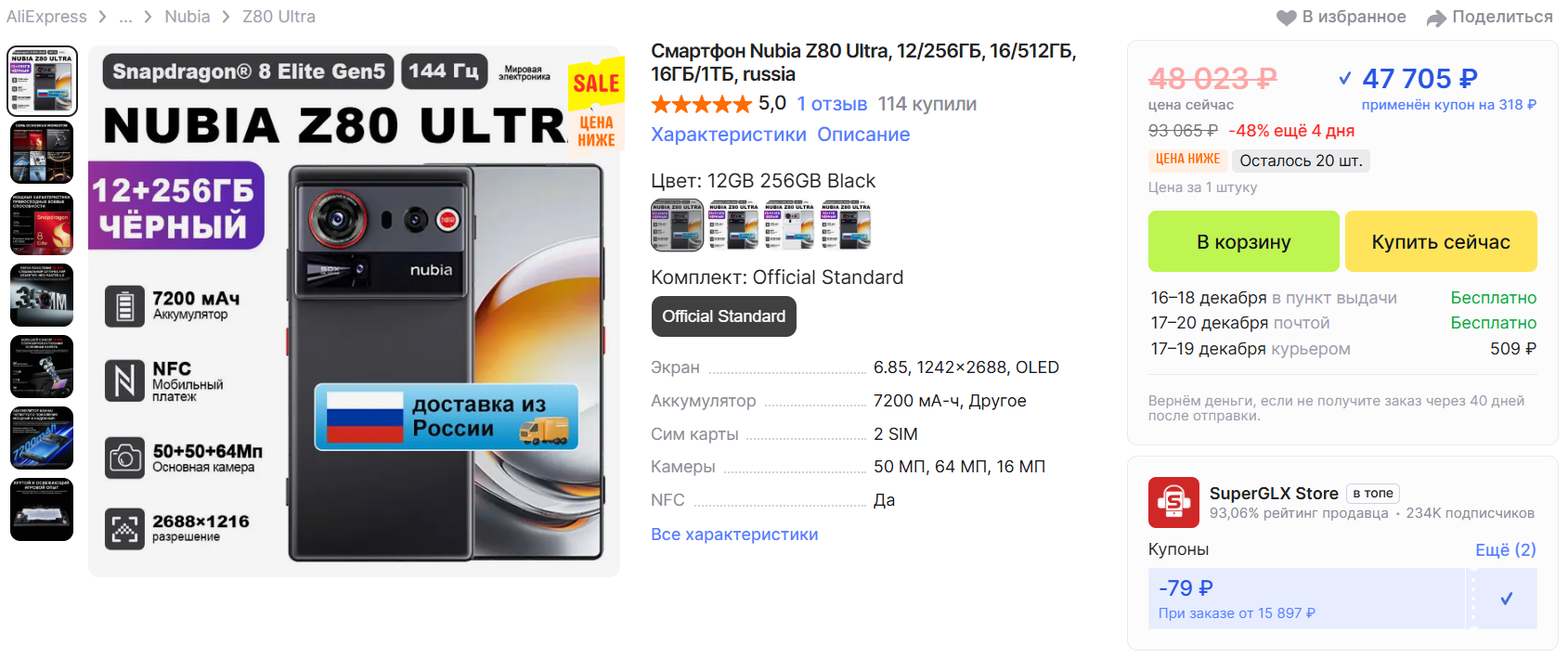Switch to the Характеристики tab

[729, 135]
